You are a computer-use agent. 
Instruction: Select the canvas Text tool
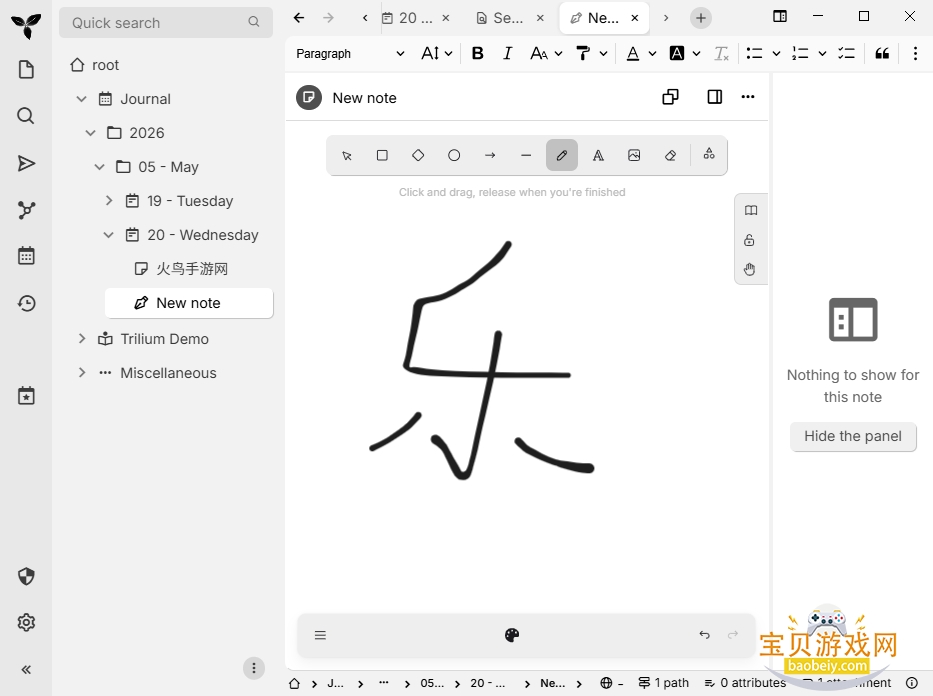[x=598, y=156]
